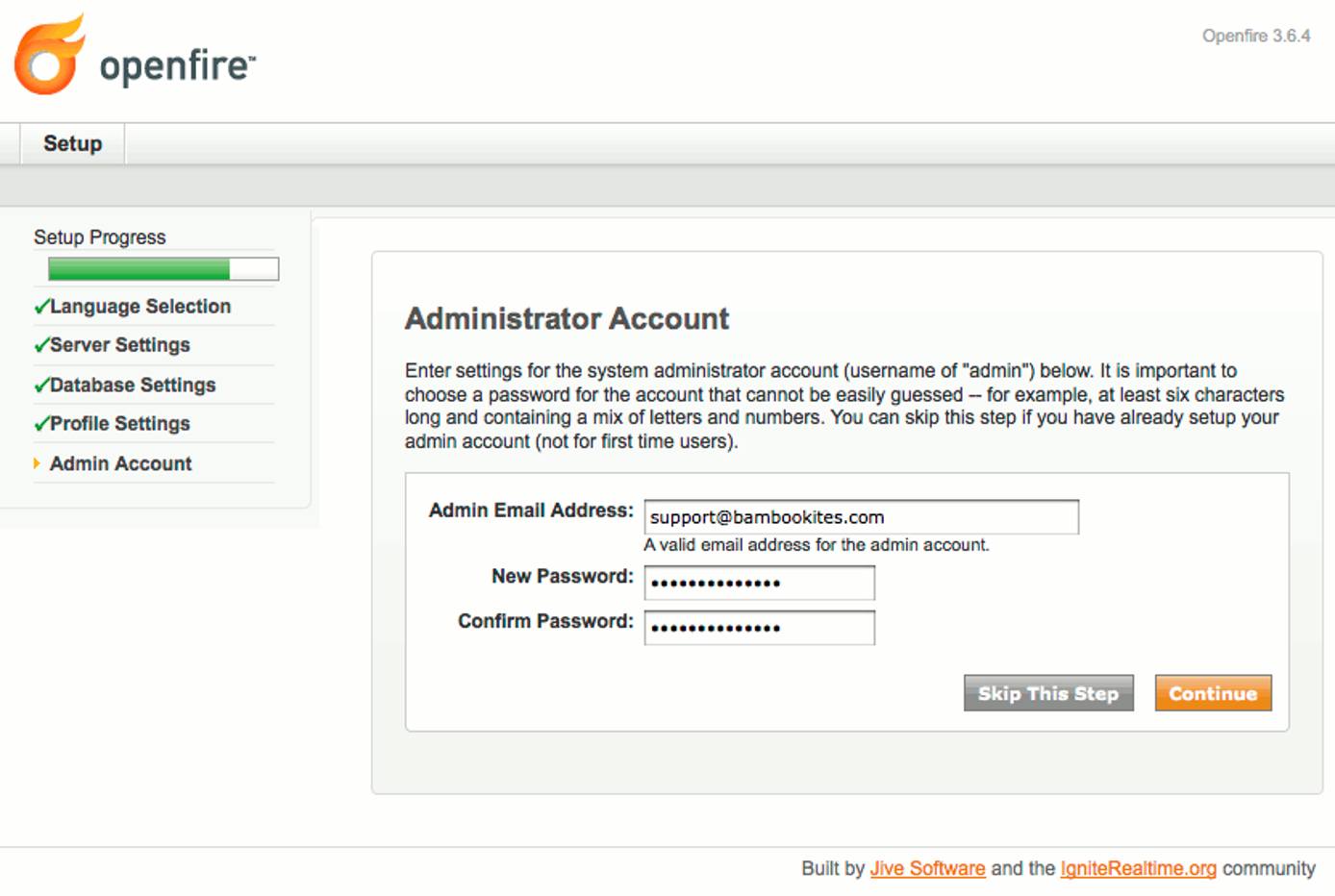Switch to the Setup tab
The width and height of the screenshot is (1335, 896).
tap(71, 142)
